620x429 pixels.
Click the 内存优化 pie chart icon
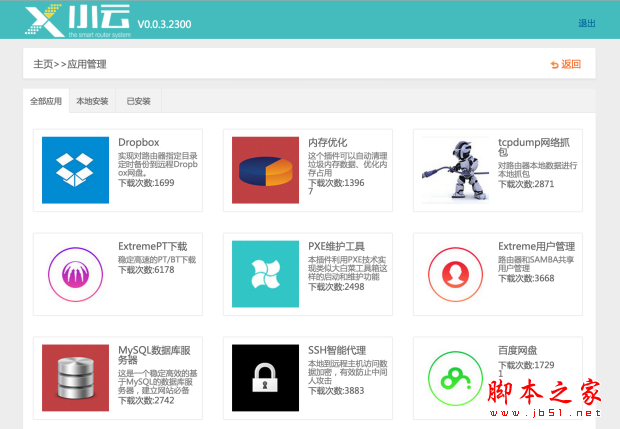265,170
